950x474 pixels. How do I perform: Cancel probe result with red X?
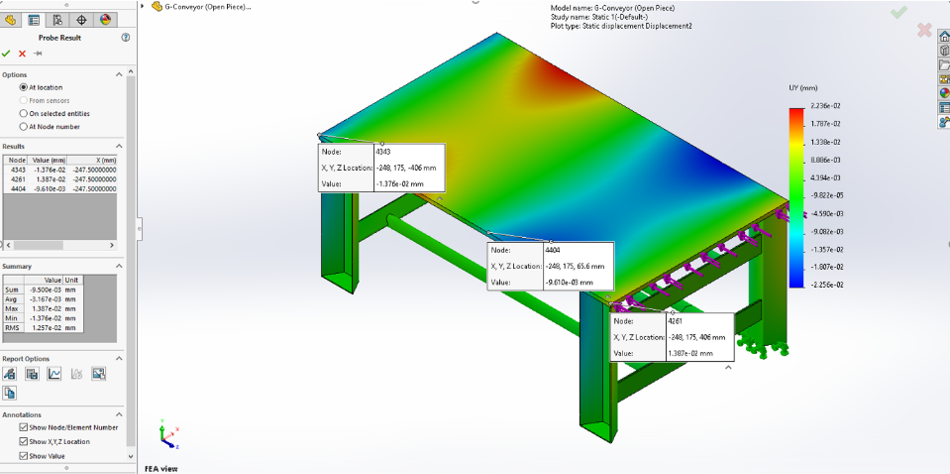click(x=22, y=53)
